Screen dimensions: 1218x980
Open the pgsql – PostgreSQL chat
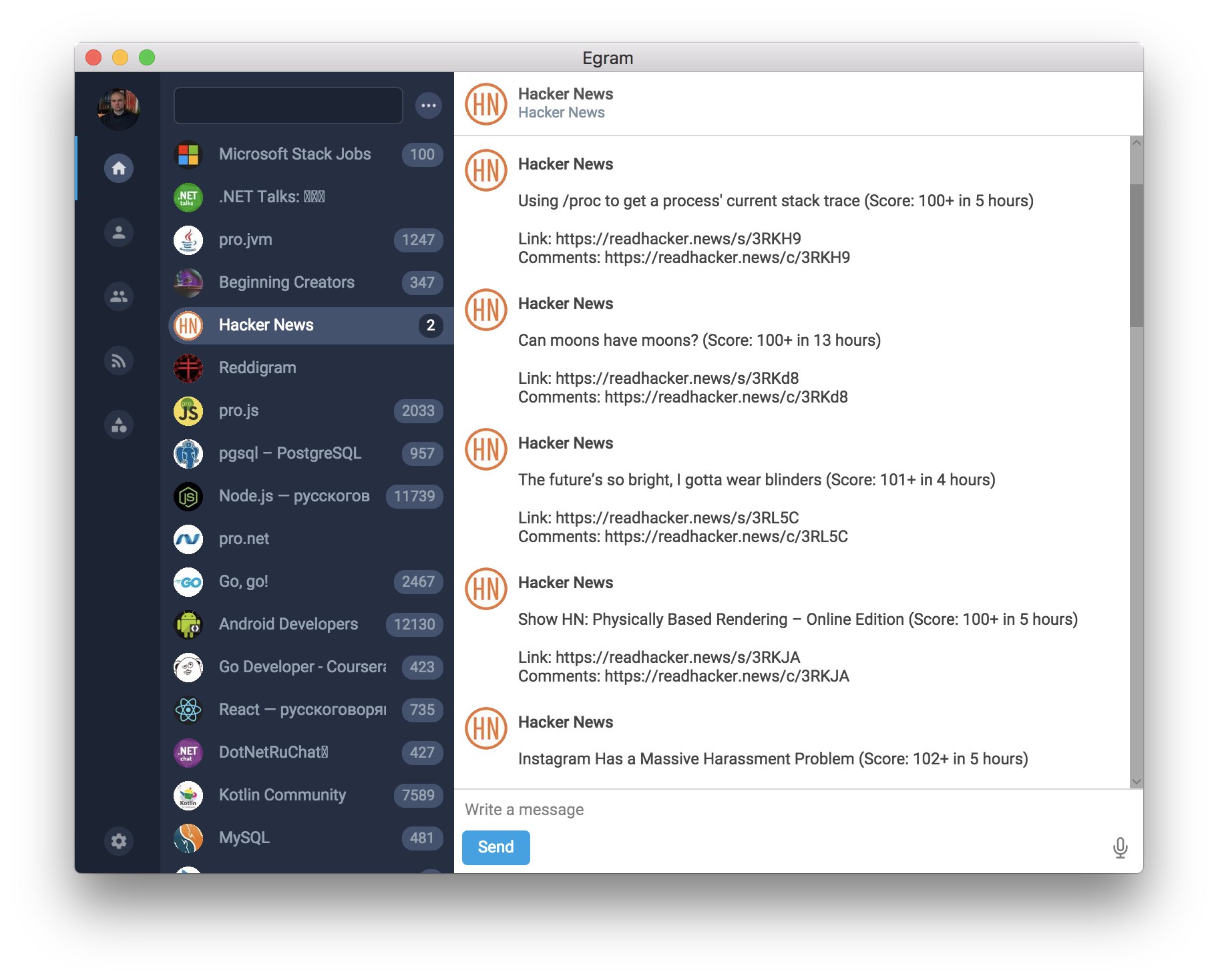tap(311, 453)
